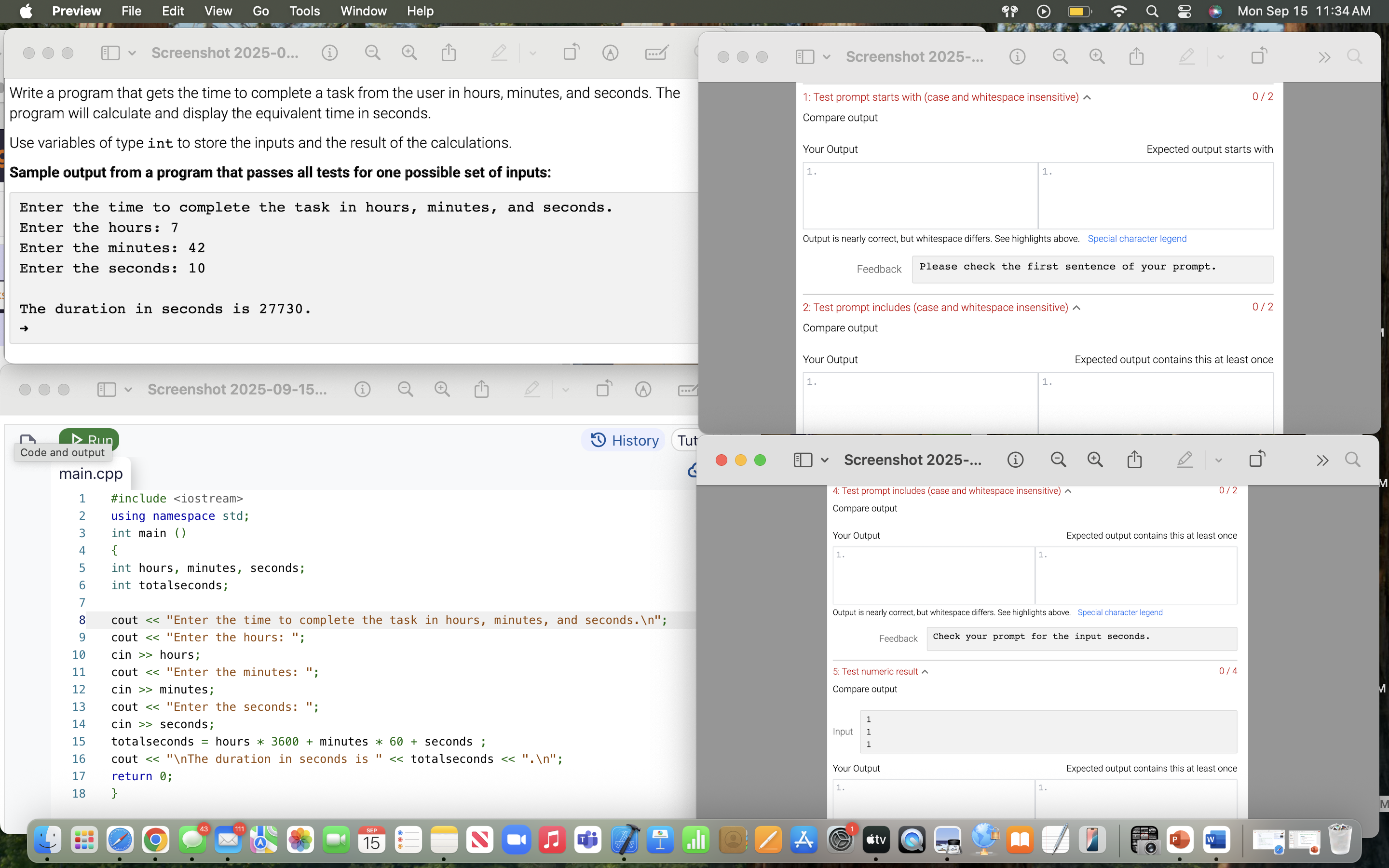Image resolution: width=1389 pixels, height=868 pixels.
Task: Click the Markup pen in top-left Preview window
Action: [x=499, y=53]
